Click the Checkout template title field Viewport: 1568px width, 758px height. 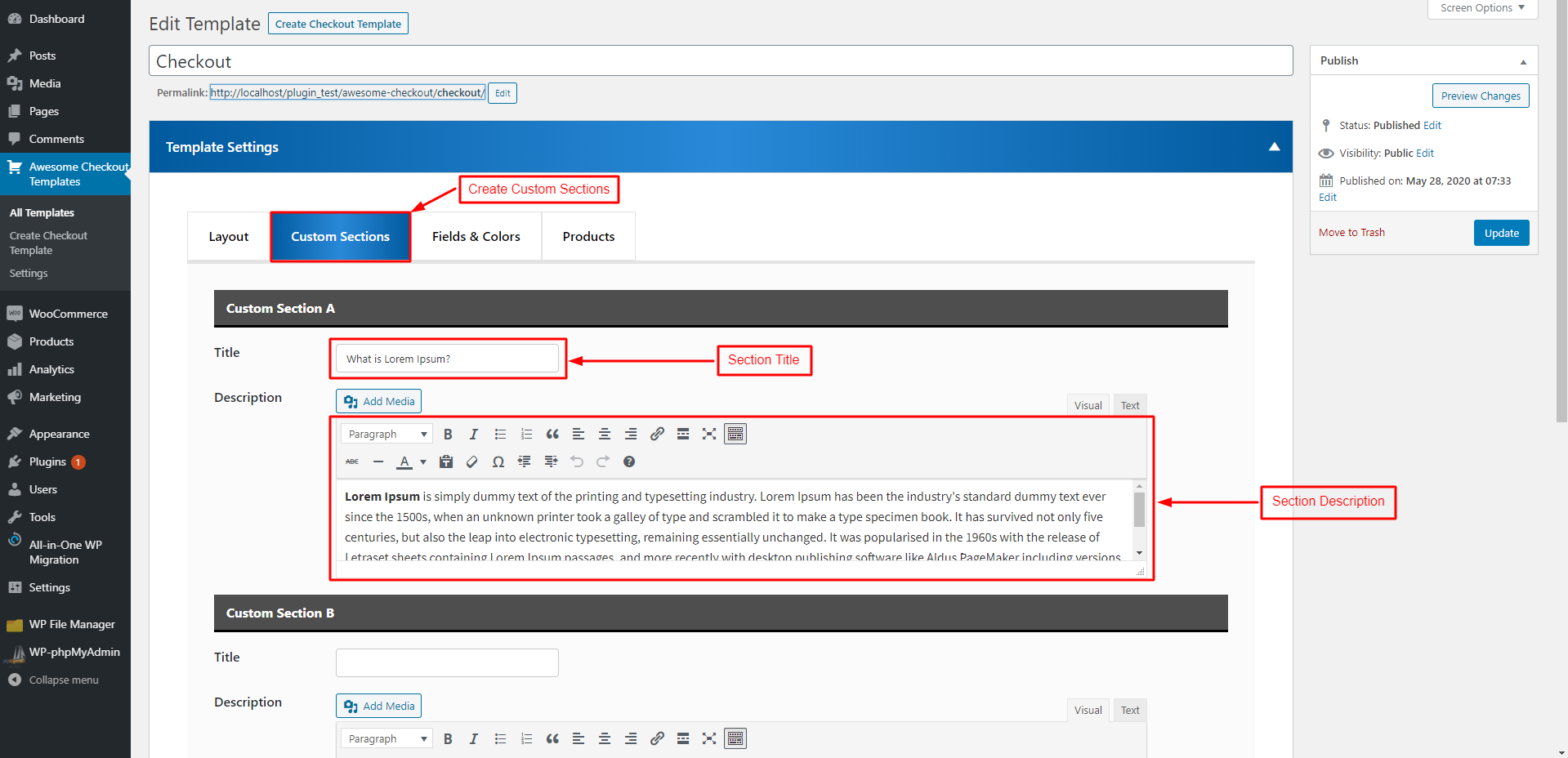click(721, 61)
